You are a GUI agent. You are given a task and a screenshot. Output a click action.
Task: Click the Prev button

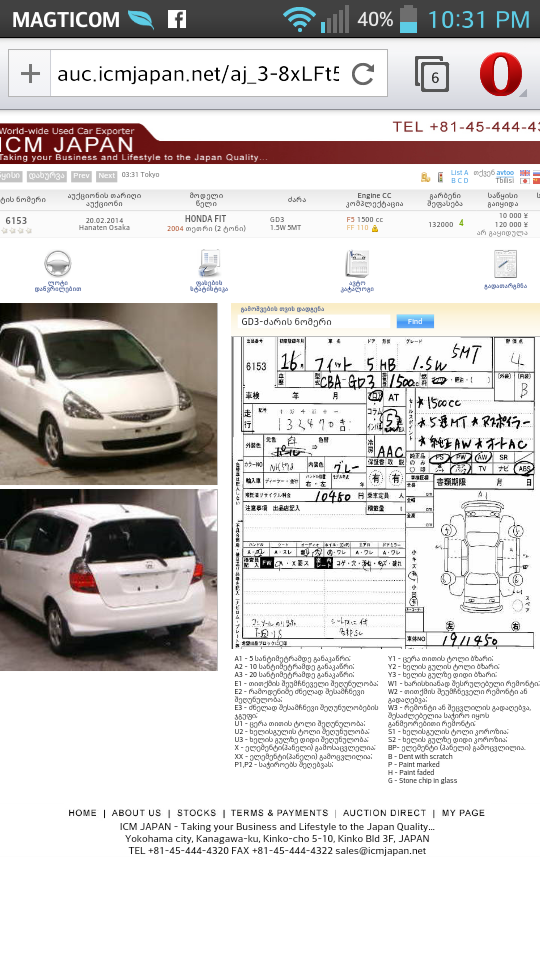81,176
